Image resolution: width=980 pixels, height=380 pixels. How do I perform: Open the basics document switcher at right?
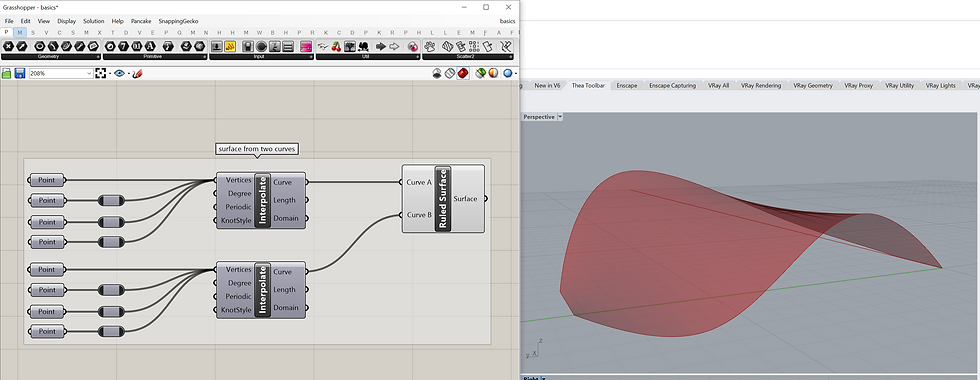(508, 21)
